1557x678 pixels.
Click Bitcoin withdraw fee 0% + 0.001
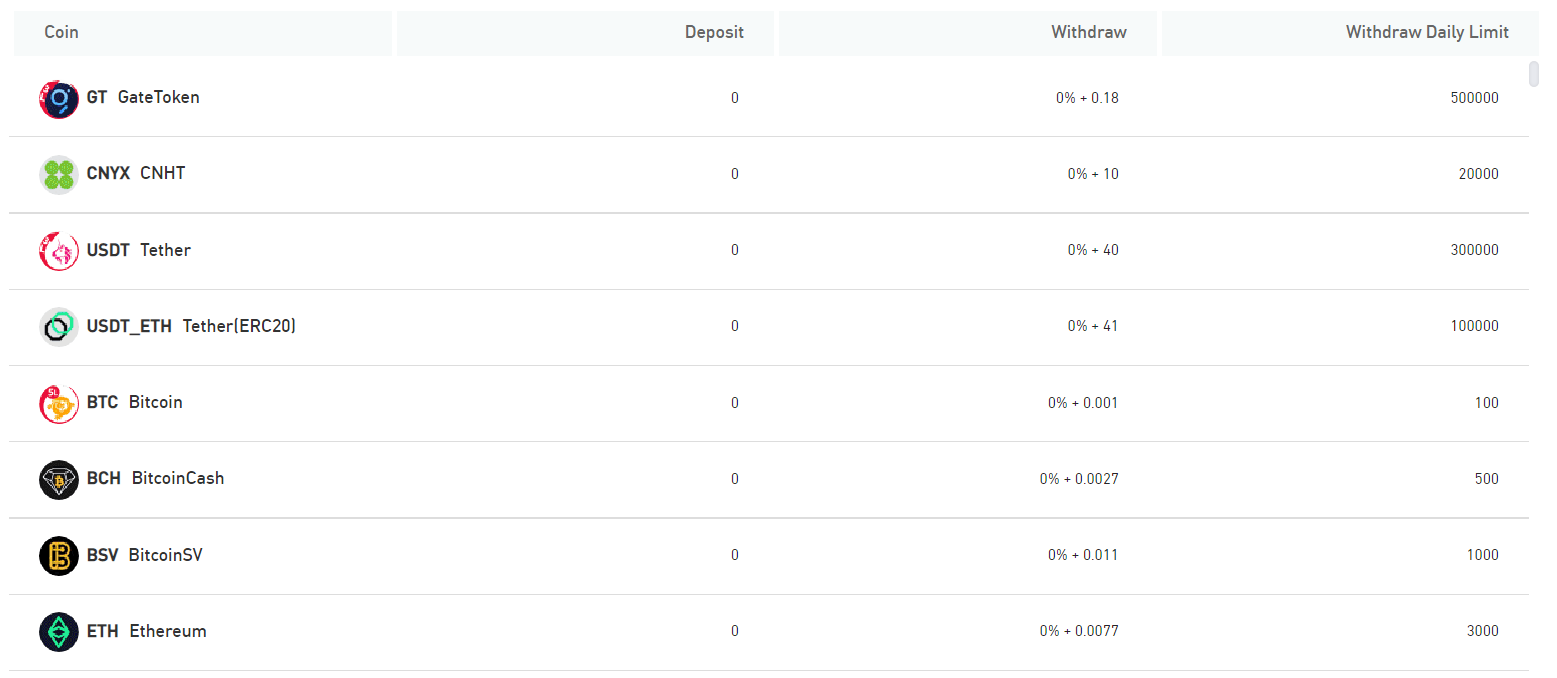coord(1083,403)
